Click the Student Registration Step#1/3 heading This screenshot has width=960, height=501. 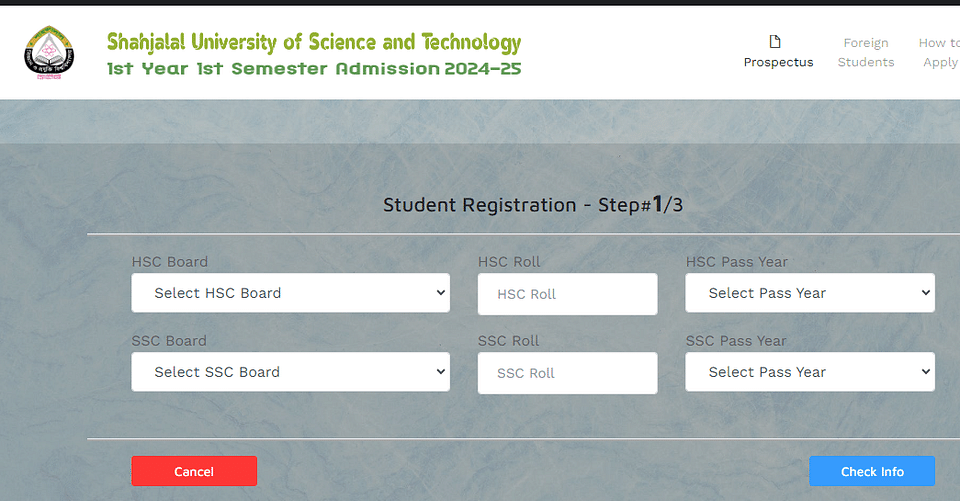click(533, 205)
